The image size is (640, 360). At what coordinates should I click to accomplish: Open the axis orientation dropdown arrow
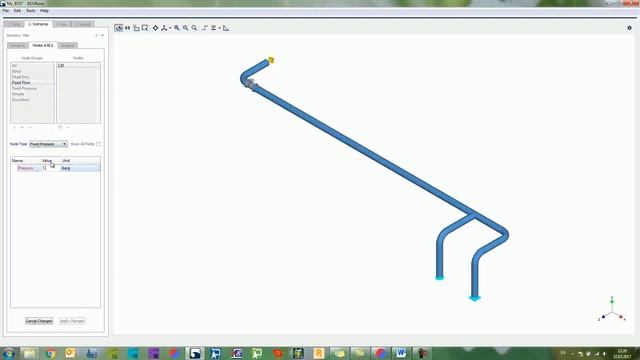(x=170, y=28)
